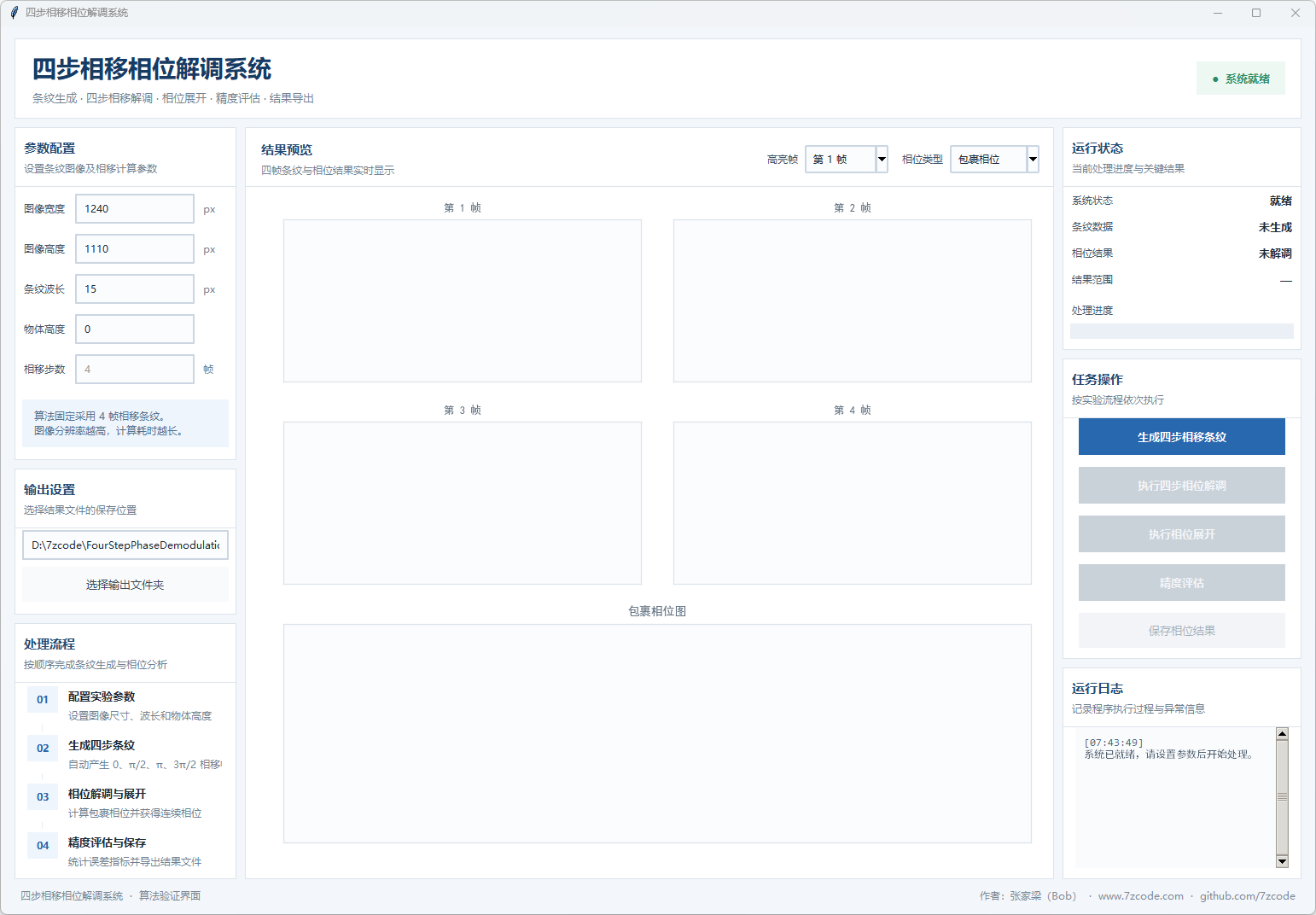This screenshot has width=1316, height=915.
Task: Click the log message 系统已就绪
Action: (x=1169, y=755)
